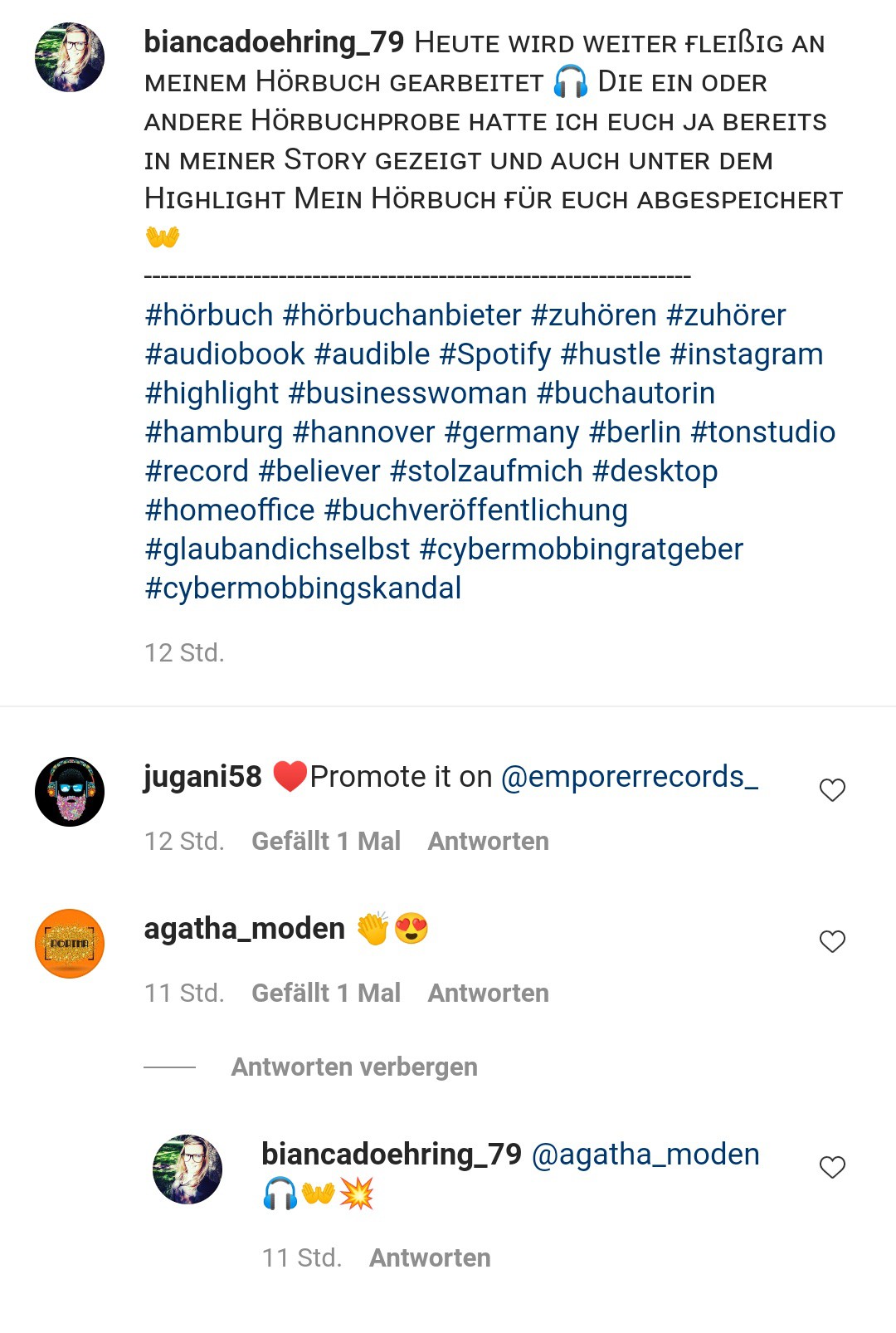Open the #Spotify hashtag
This screenshot has width=896, height=1333.
495,354
